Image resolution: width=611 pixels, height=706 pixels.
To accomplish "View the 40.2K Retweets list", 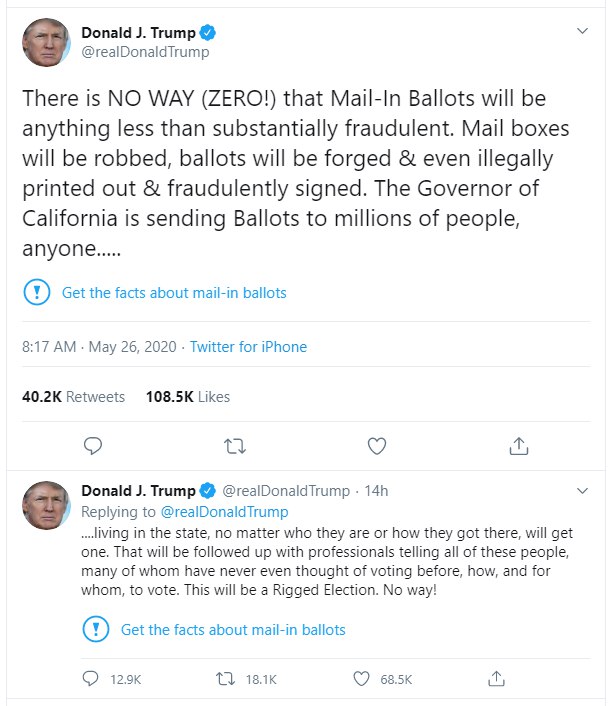I will click(x=73, y=397).
